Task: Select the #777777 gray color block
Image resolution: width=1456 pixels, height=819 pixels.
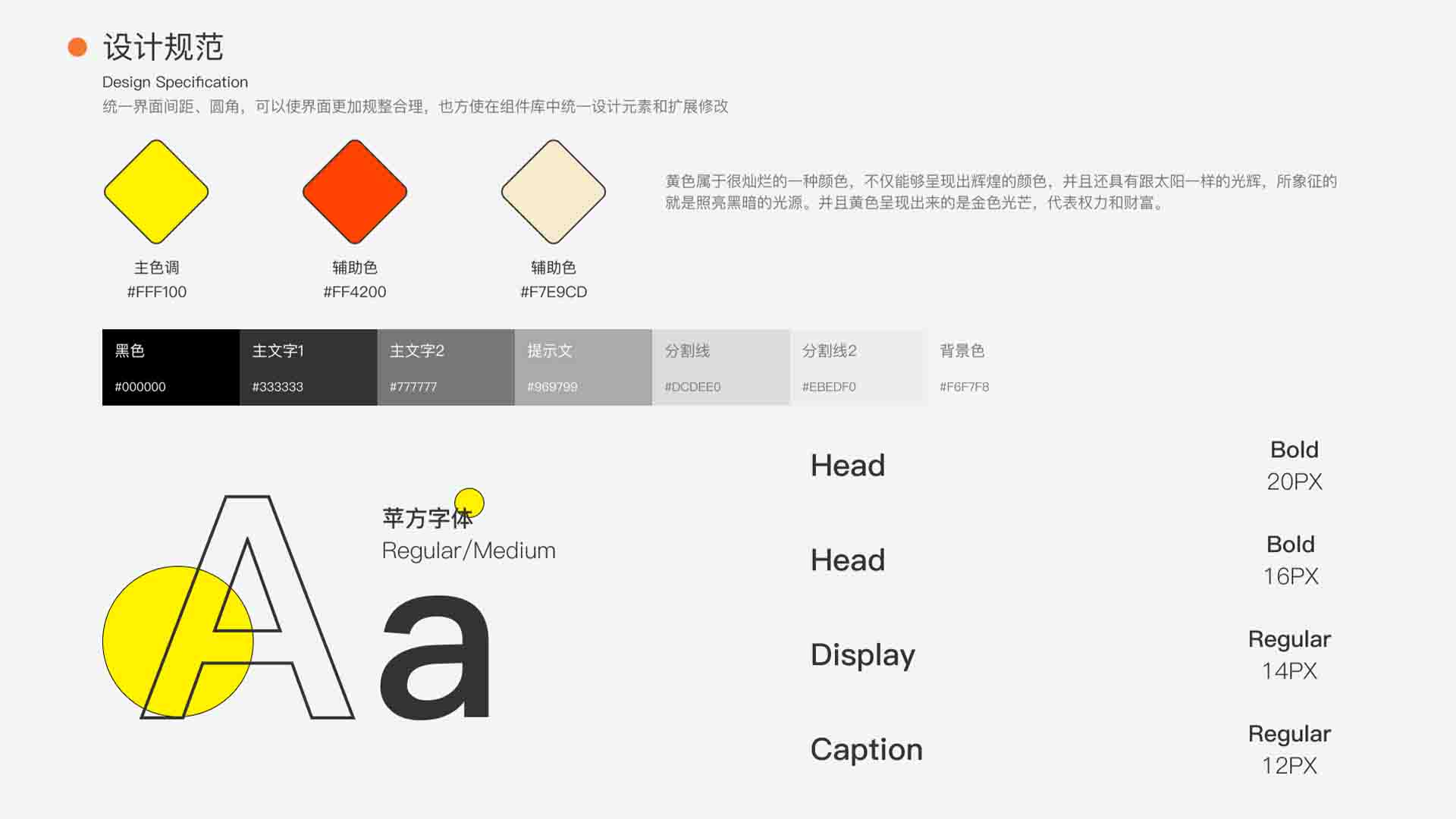Action: (x=445, y=367)
